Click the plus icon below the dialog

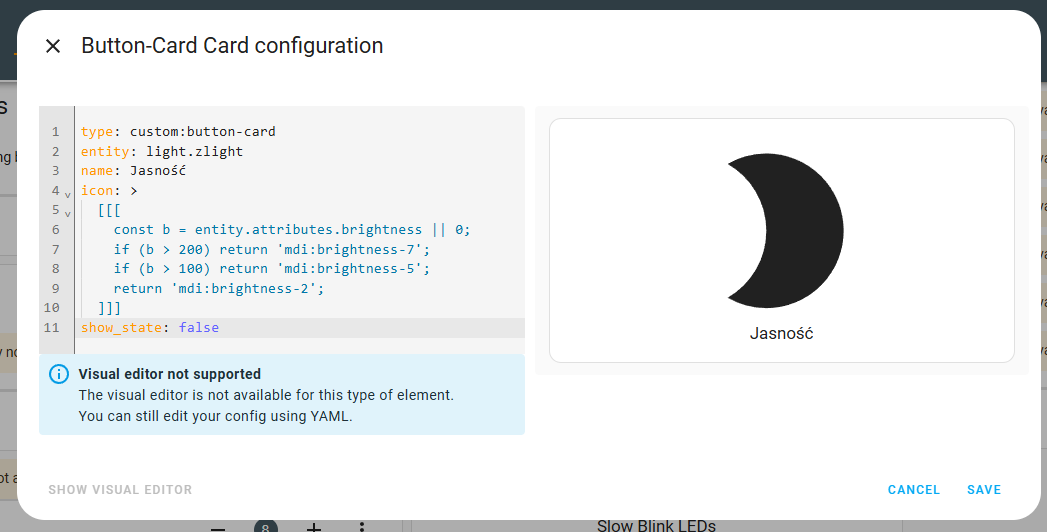coord(314,527)
